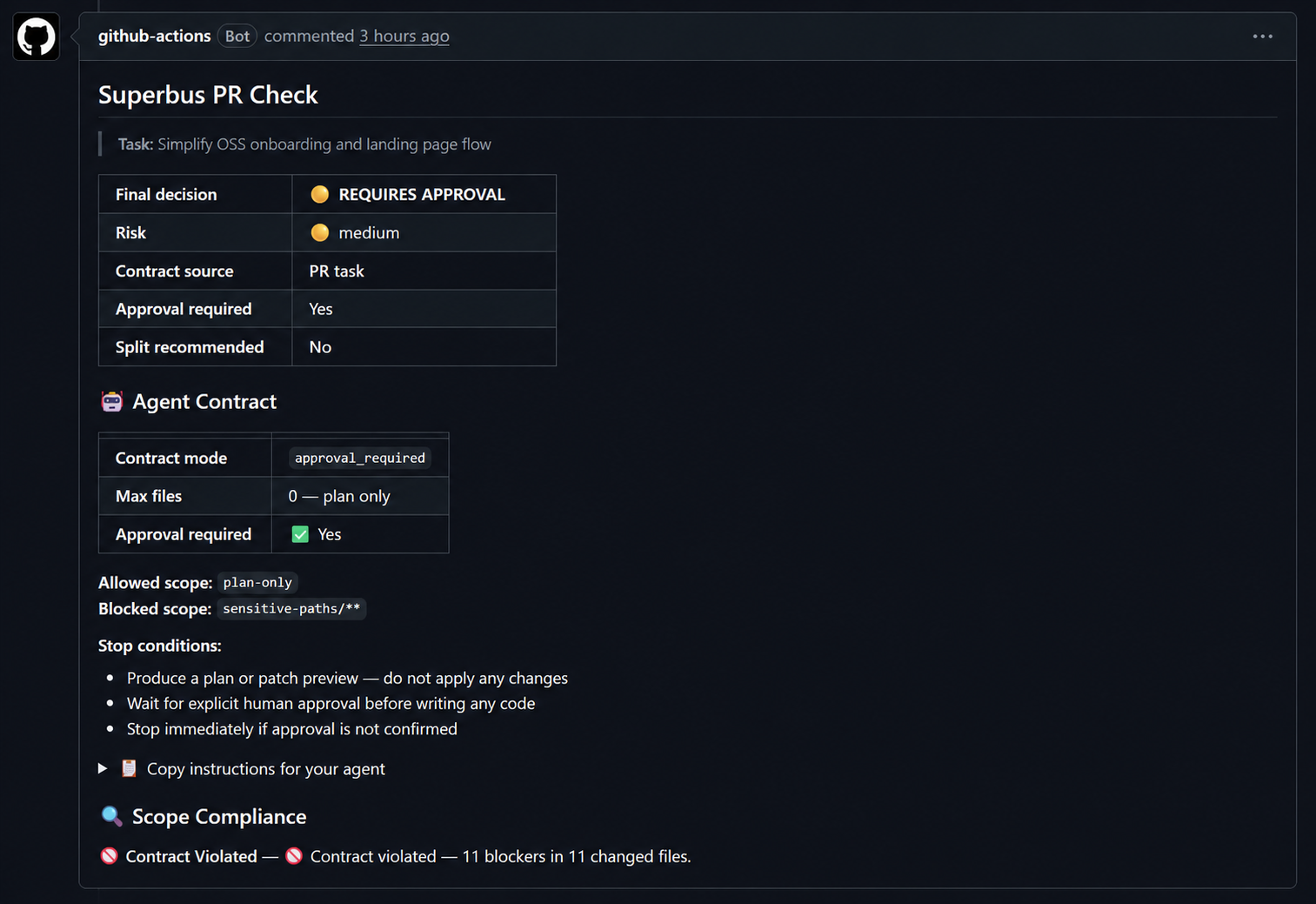This screenshot has height=904, width=1316.
Task: Click 'Approval required' in Agent Contract table
Action: pos(184,534)
